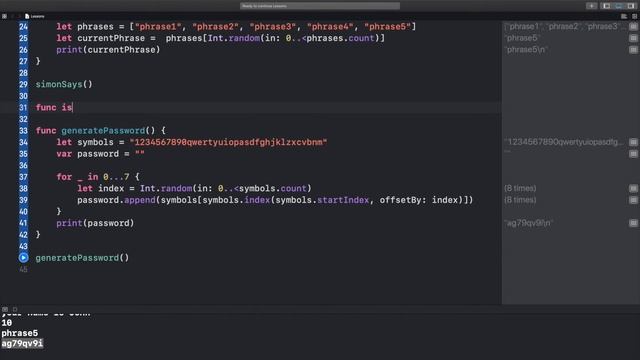Click the generatePassword function name on line 33
This screenshot has height=360, width=640.
(x=103, y=131)
